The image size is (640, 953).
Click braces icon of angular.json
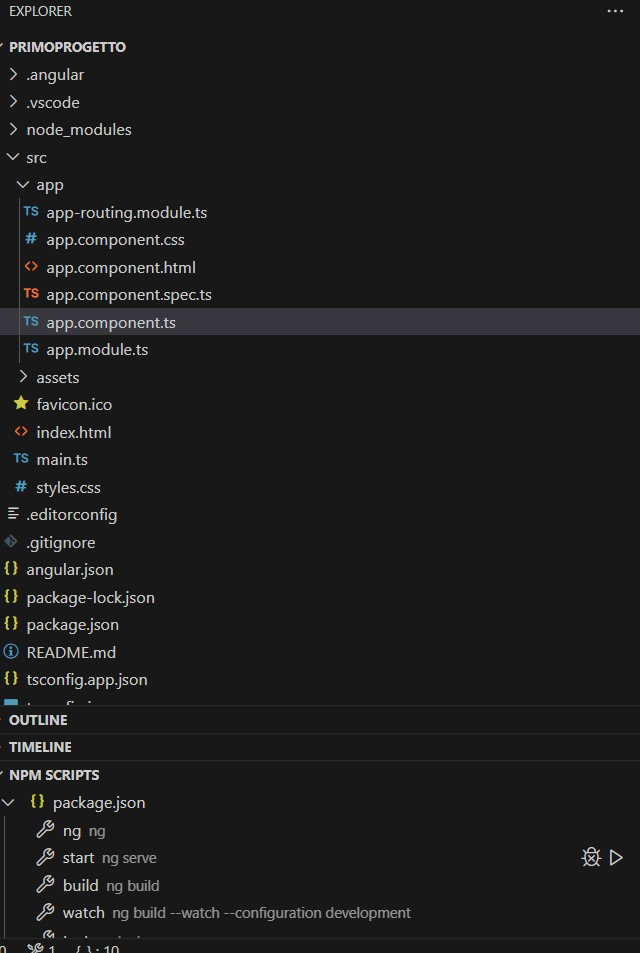tap(11, 569)
